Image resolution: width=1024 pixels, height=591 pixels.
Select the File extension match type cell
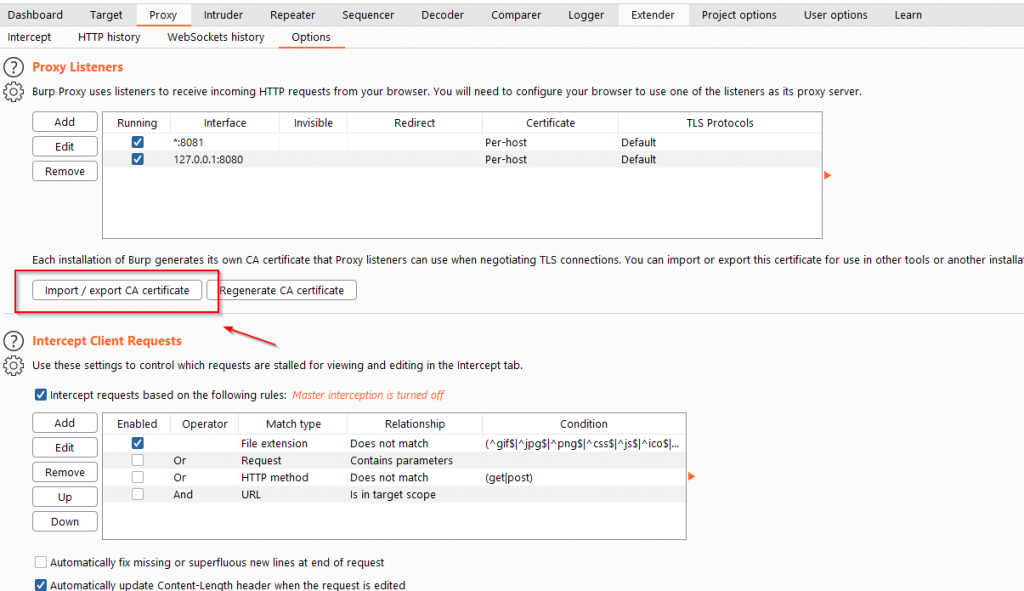pos(293,443)
